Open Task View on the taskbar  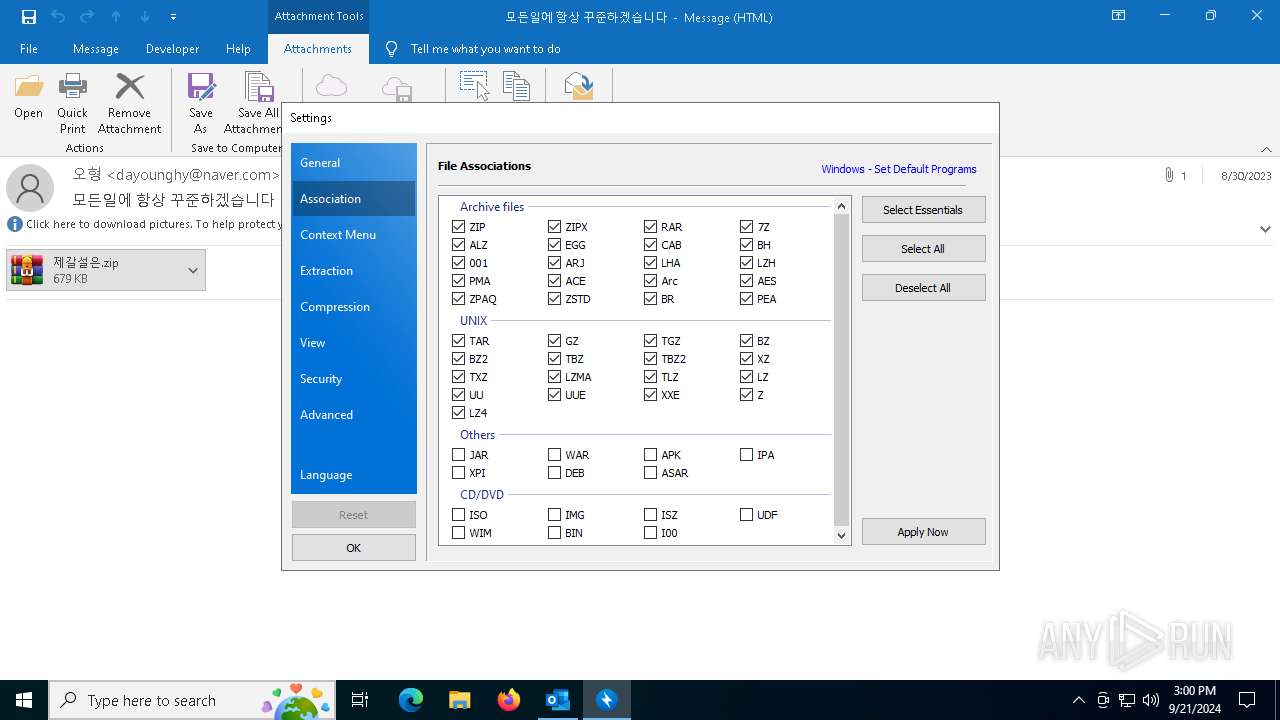click(x=360, y=700)
